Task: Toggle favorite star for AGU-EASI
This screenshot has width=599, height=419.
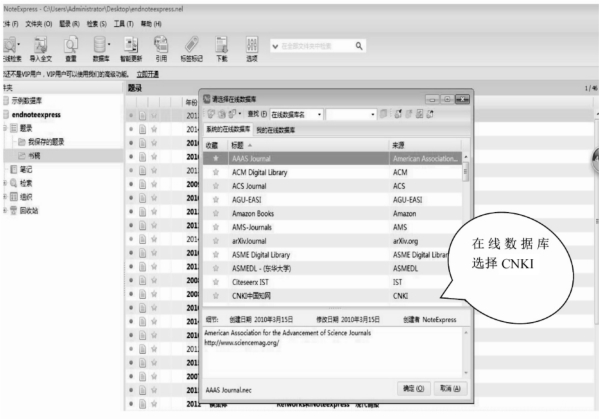Action: [216, 200]
